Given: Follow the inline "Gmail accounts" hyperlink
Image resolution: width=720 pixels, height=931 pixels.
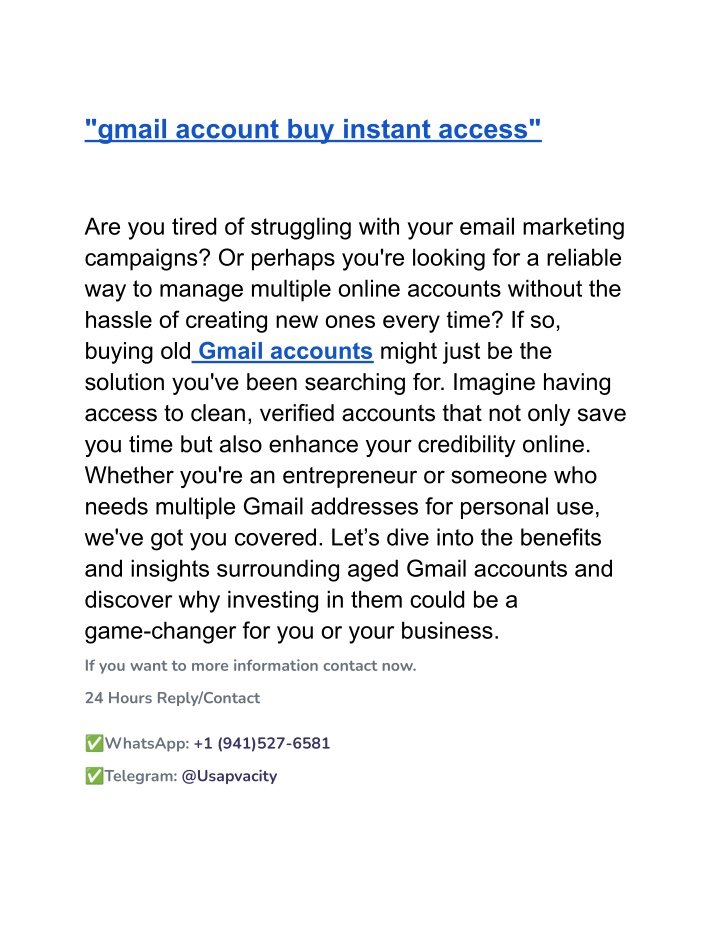Looking at the screenshot, I should (x=286, y=351).
